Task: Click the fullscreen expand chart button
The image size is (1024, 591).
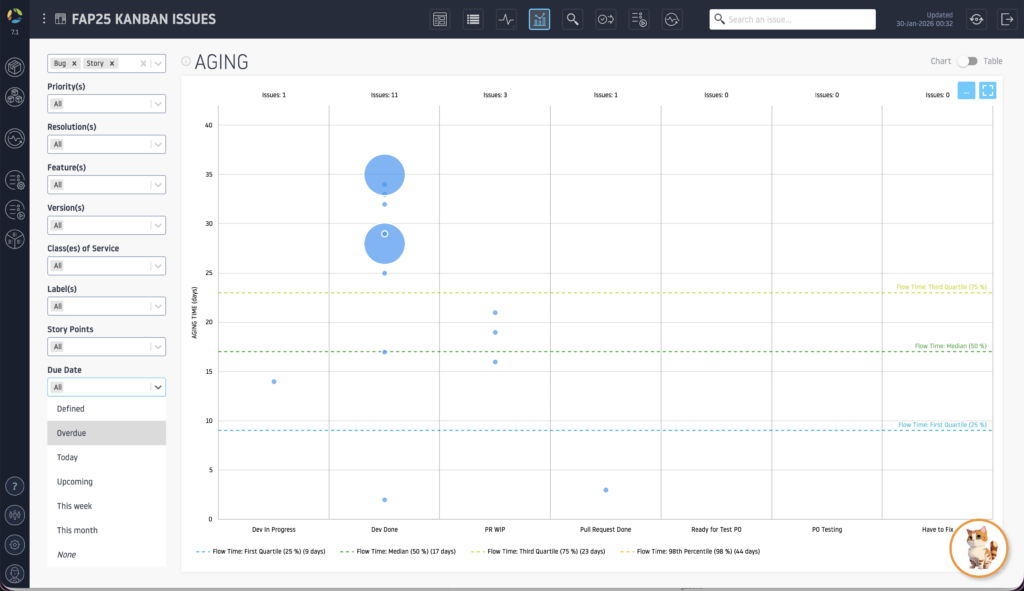Action: 987,90
